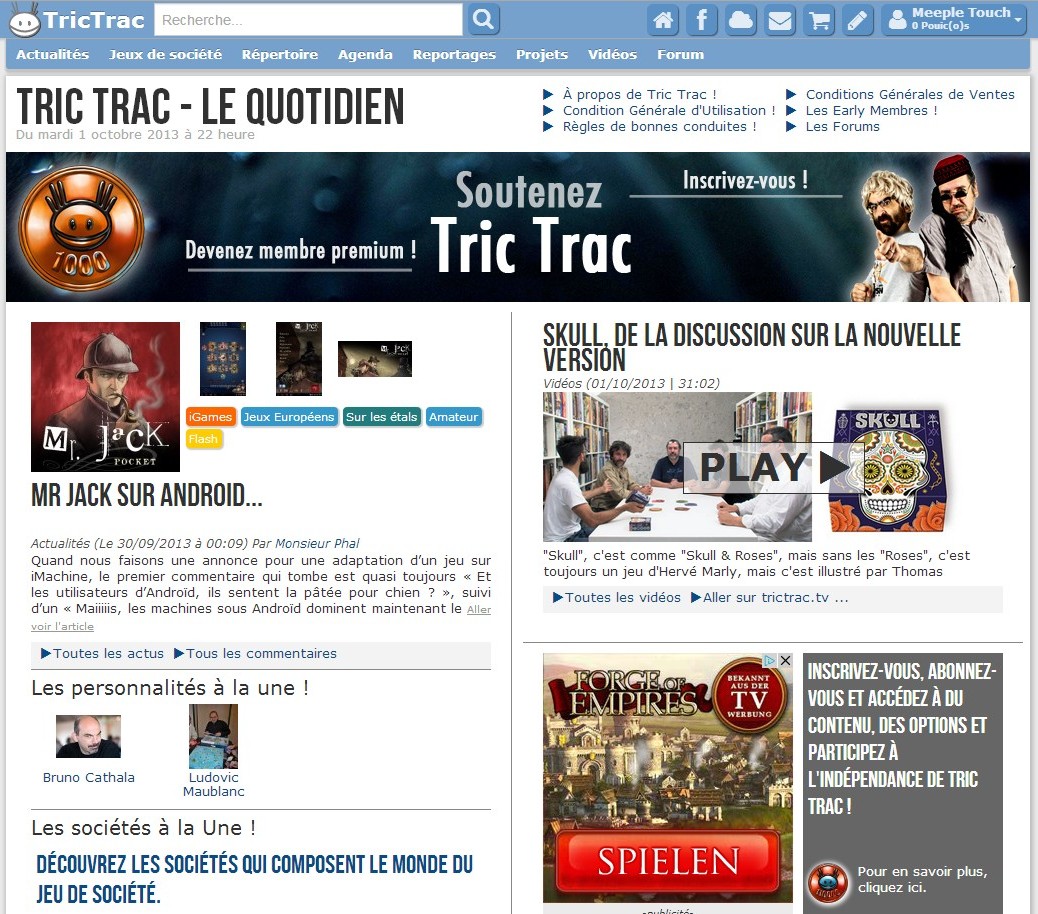Click the AdChoices icon on the ad
The image size is (1038, 914).
click(769, 661)
